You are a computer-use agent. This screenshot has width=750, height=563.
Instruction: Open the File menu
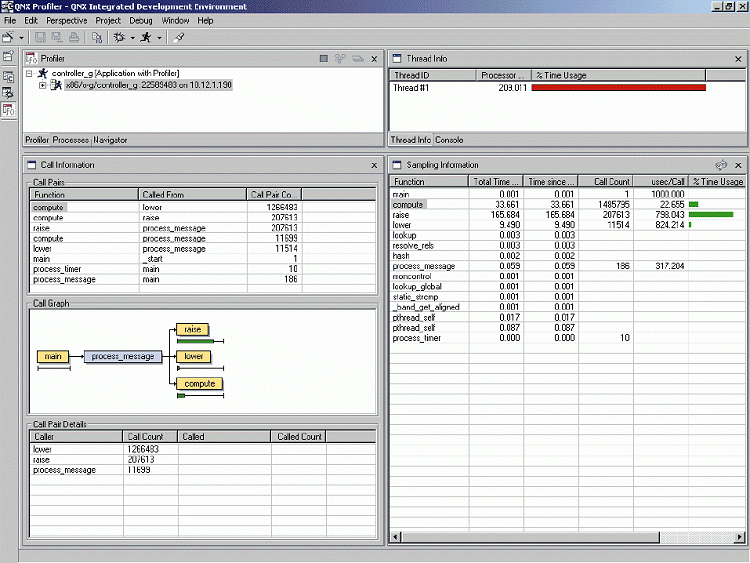pos(10,21)
